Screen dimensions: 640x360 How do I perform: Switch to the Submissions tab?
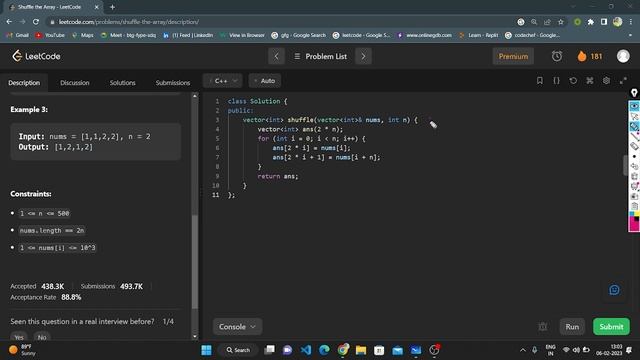pyautogui.click(x=173, y=82)
